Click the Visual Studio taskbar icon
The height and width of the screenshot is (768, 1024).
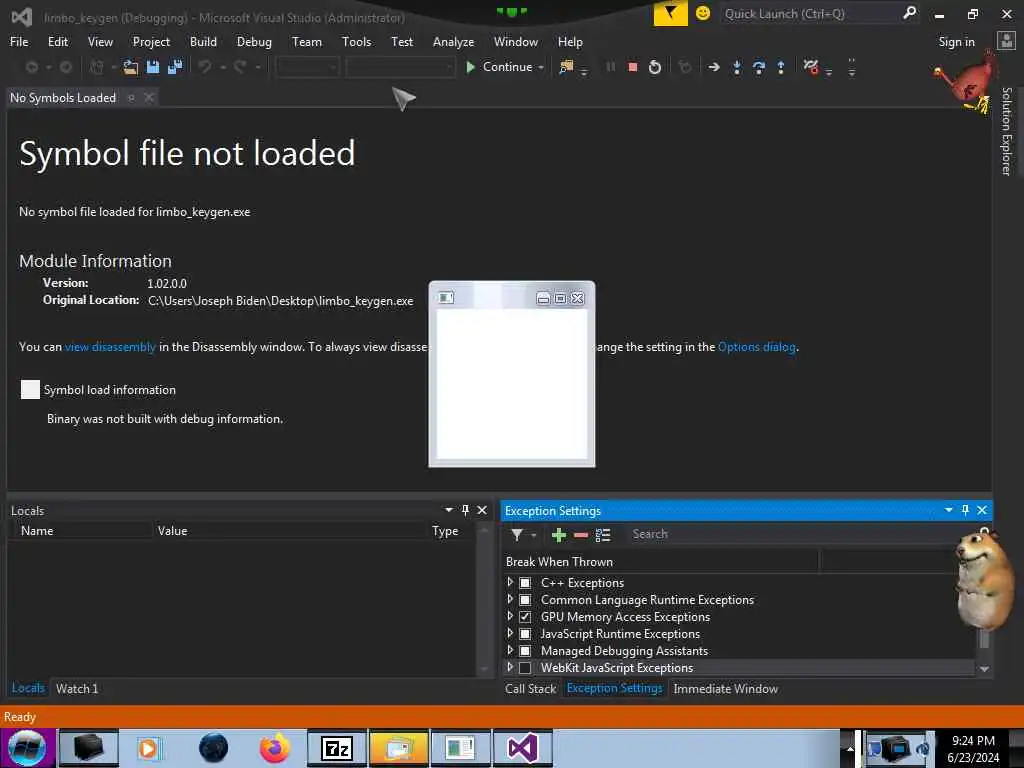tap(522, 748)
